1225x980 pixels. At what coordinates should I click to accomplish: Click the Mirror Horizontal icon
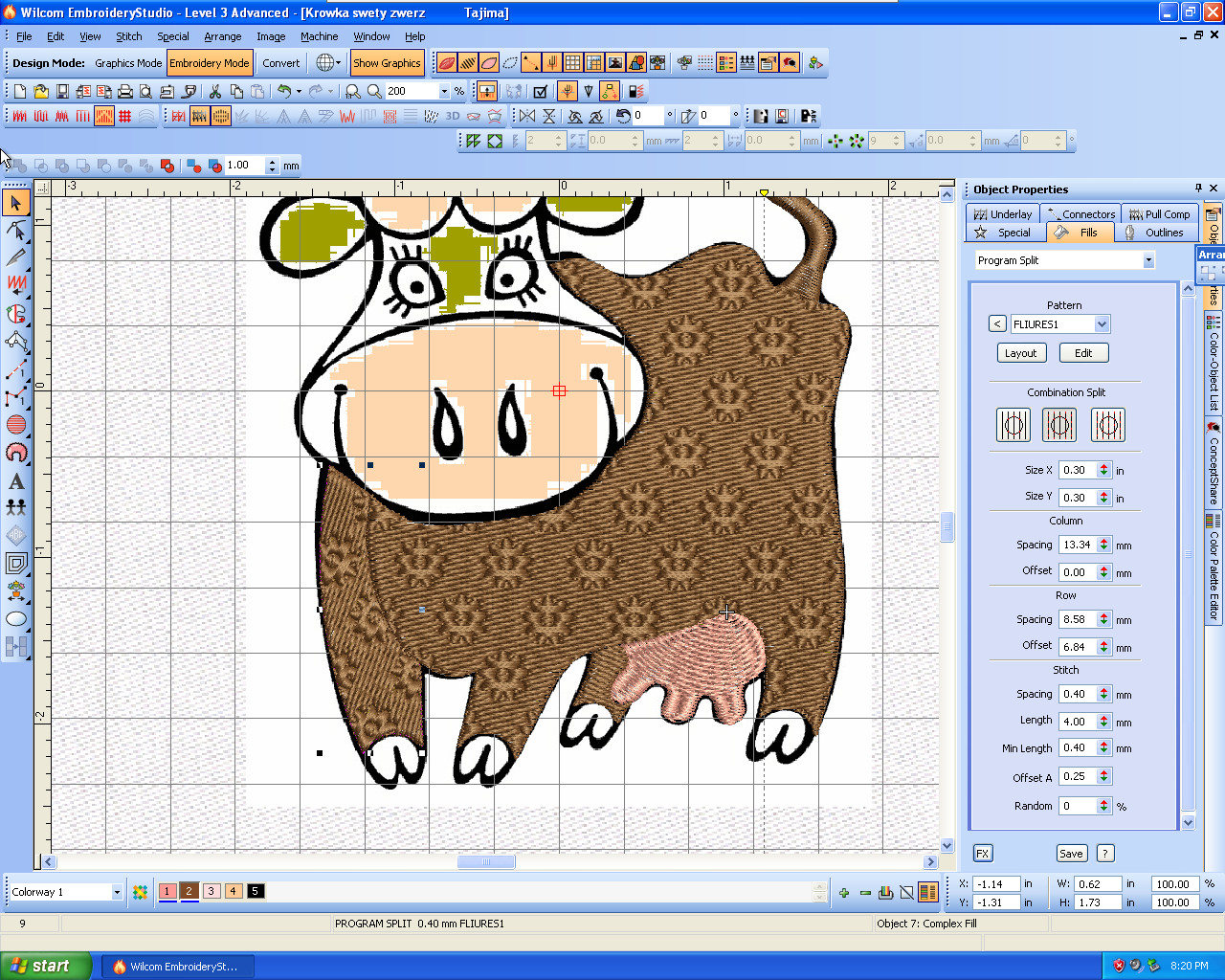[527, 116]
